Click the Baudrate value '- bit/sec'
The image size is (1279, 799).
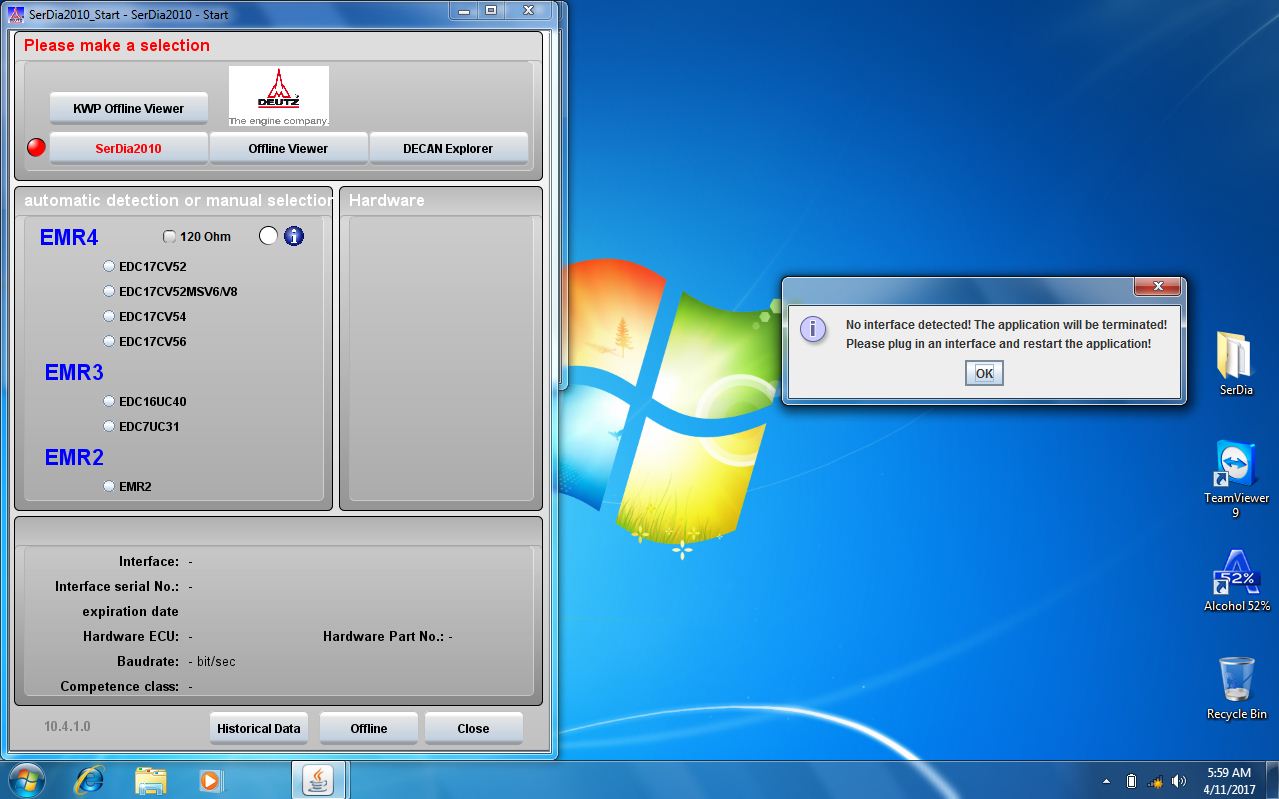(212, 661)
